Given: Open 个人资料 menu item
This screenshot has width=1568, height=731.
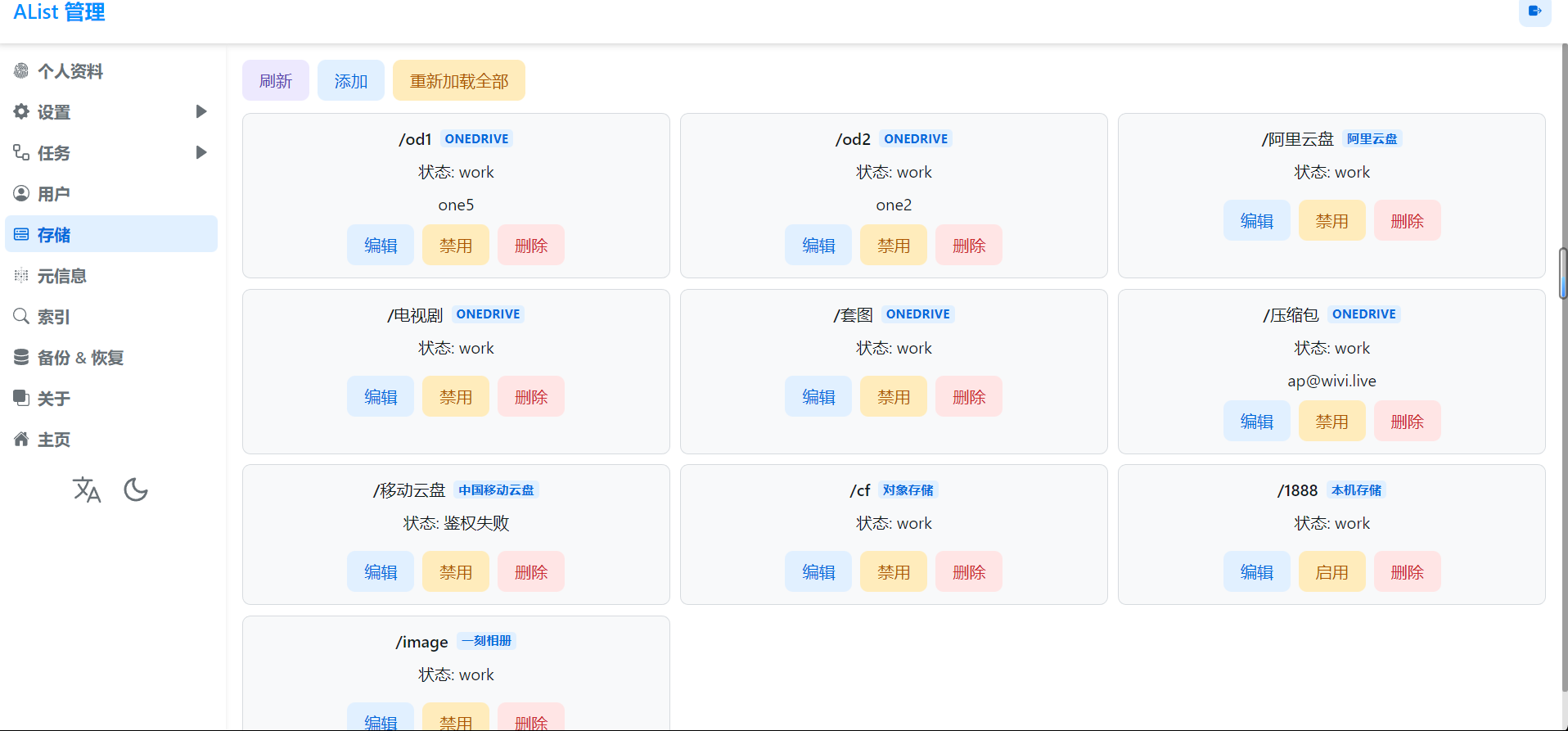Looking at the screenshot, I should (111, 71).
